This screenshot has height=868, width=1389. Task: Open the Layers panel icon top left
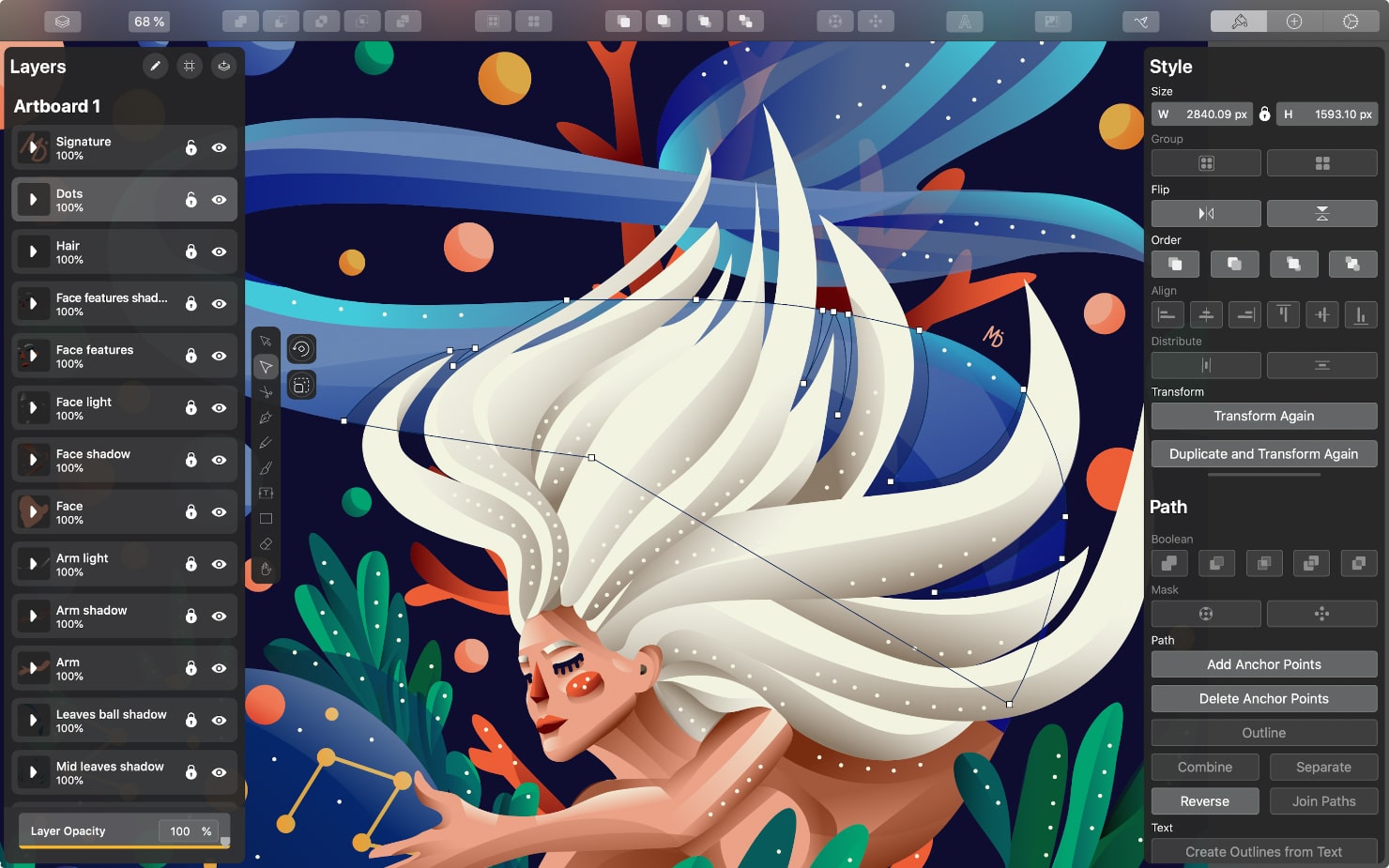[x=62, y=21]
